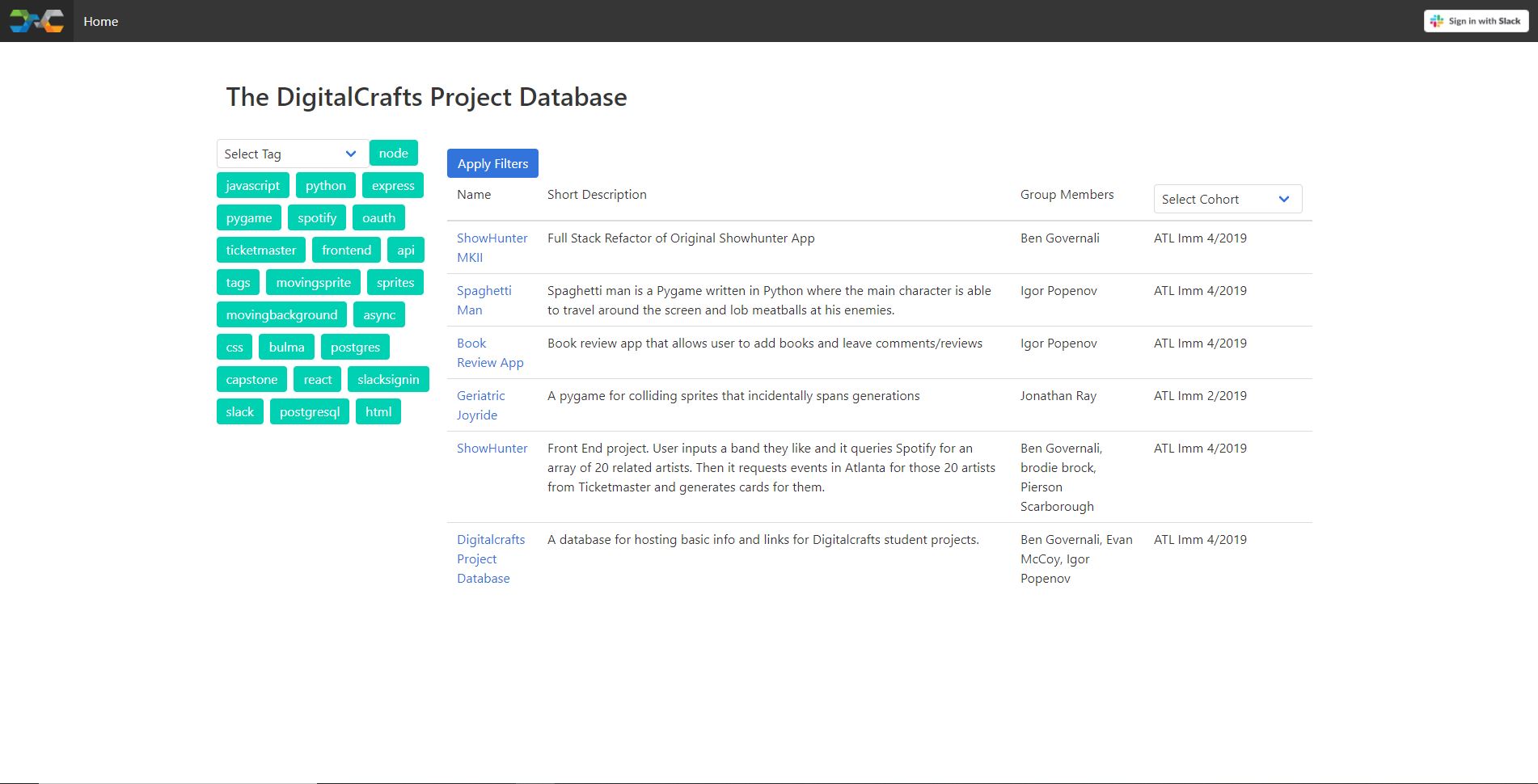Open the Home navigation item

click(x=100, y=21)
